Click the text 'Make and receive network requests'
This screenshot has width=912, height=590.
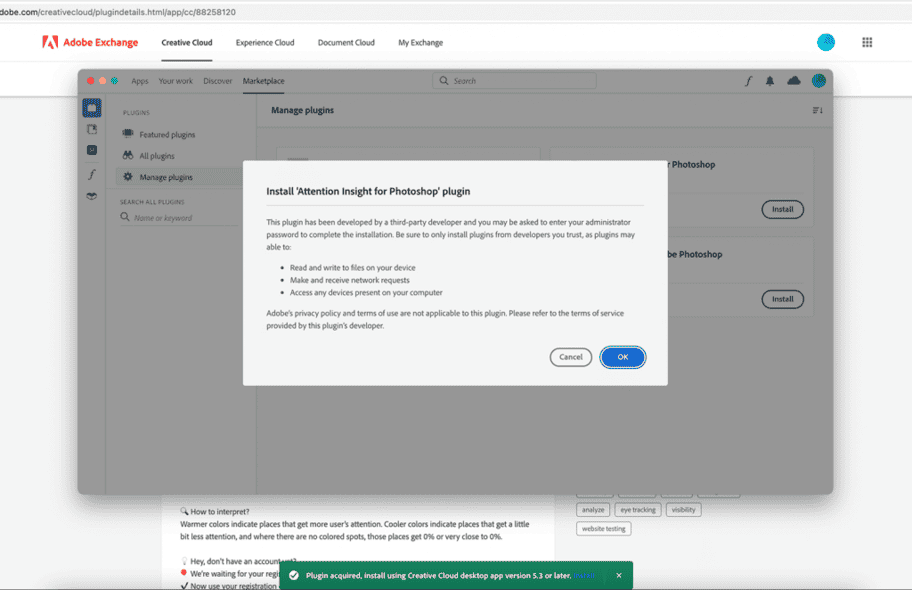(350, 280)
